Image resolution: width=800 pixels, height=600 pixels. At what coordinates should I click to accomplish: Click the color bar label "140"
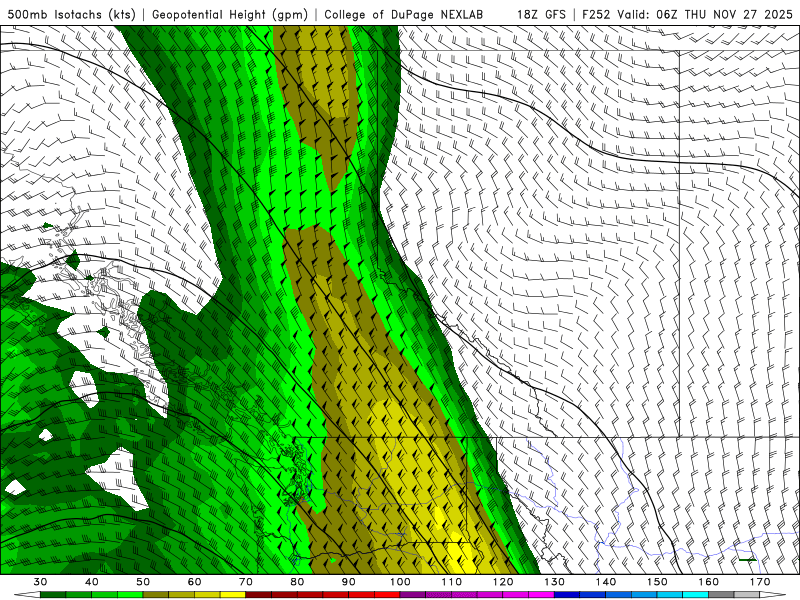606,582
